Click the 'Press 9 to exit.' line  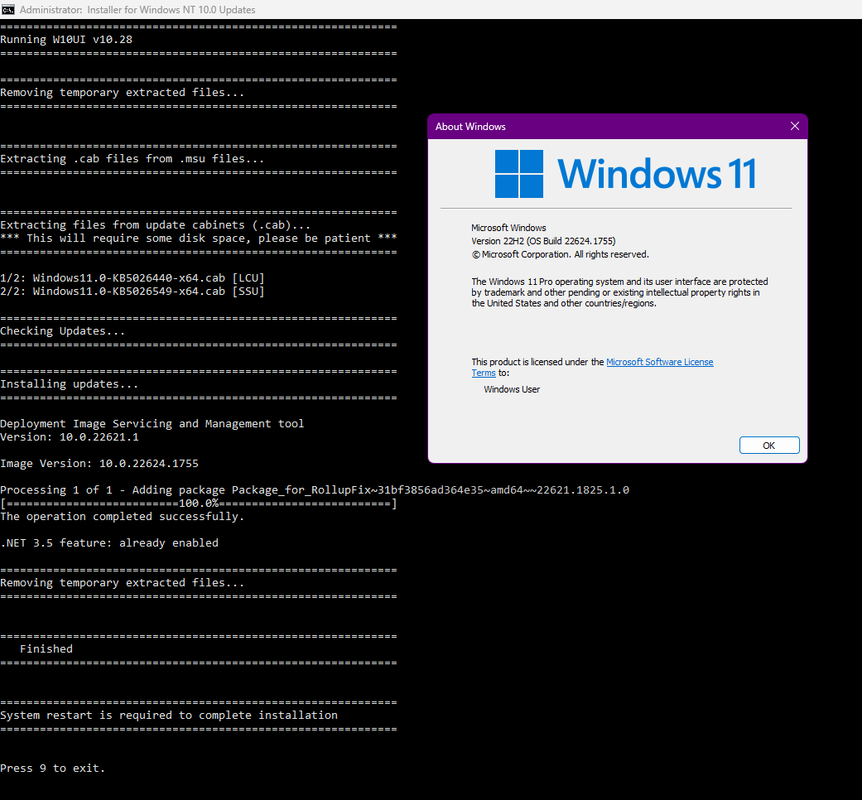(x=53, y=769)
